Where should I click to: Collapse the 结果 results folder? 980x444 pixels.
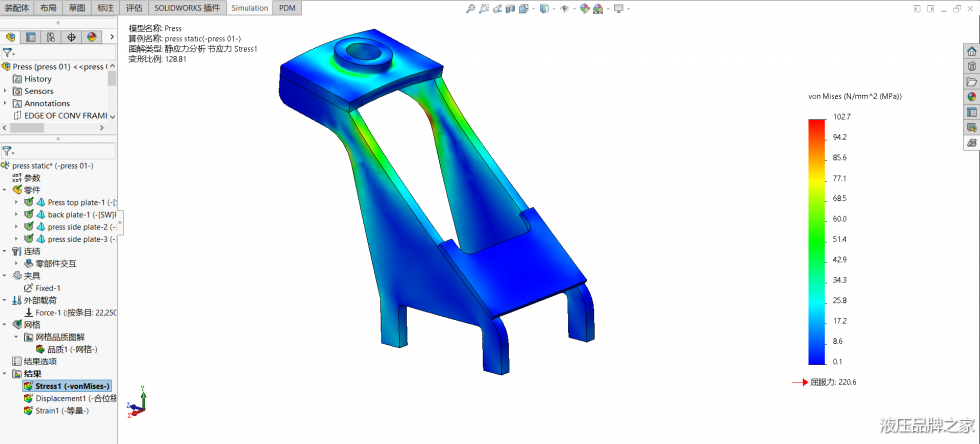(5, 373)
